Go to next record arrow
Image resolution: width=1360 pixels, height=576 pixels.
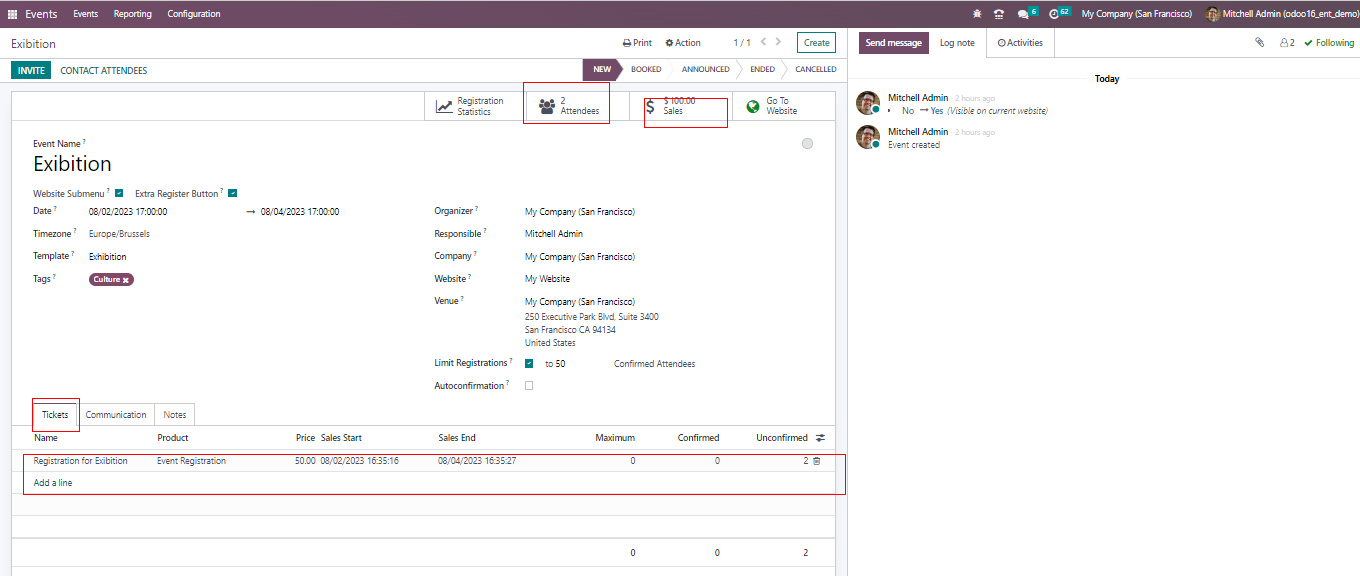coord(779,42)
